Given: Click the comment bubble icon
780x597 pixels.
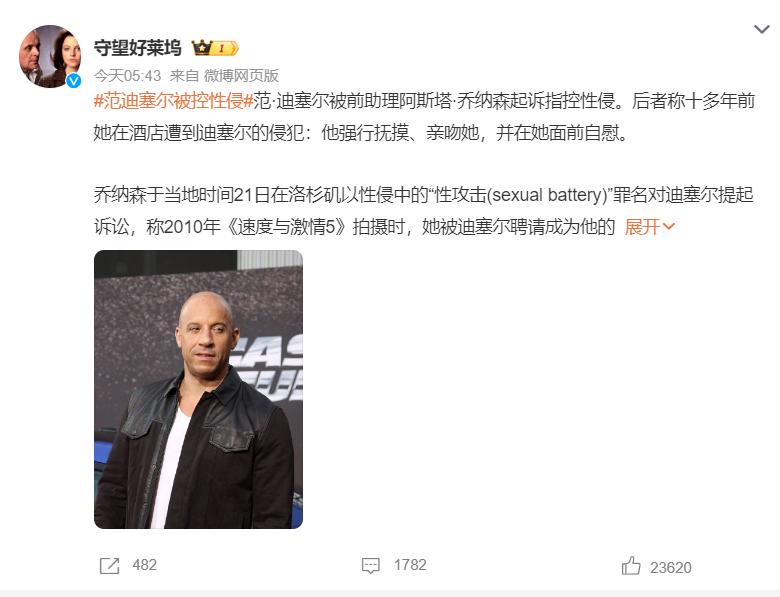Looking at the screenshot, I should [371, 566].
